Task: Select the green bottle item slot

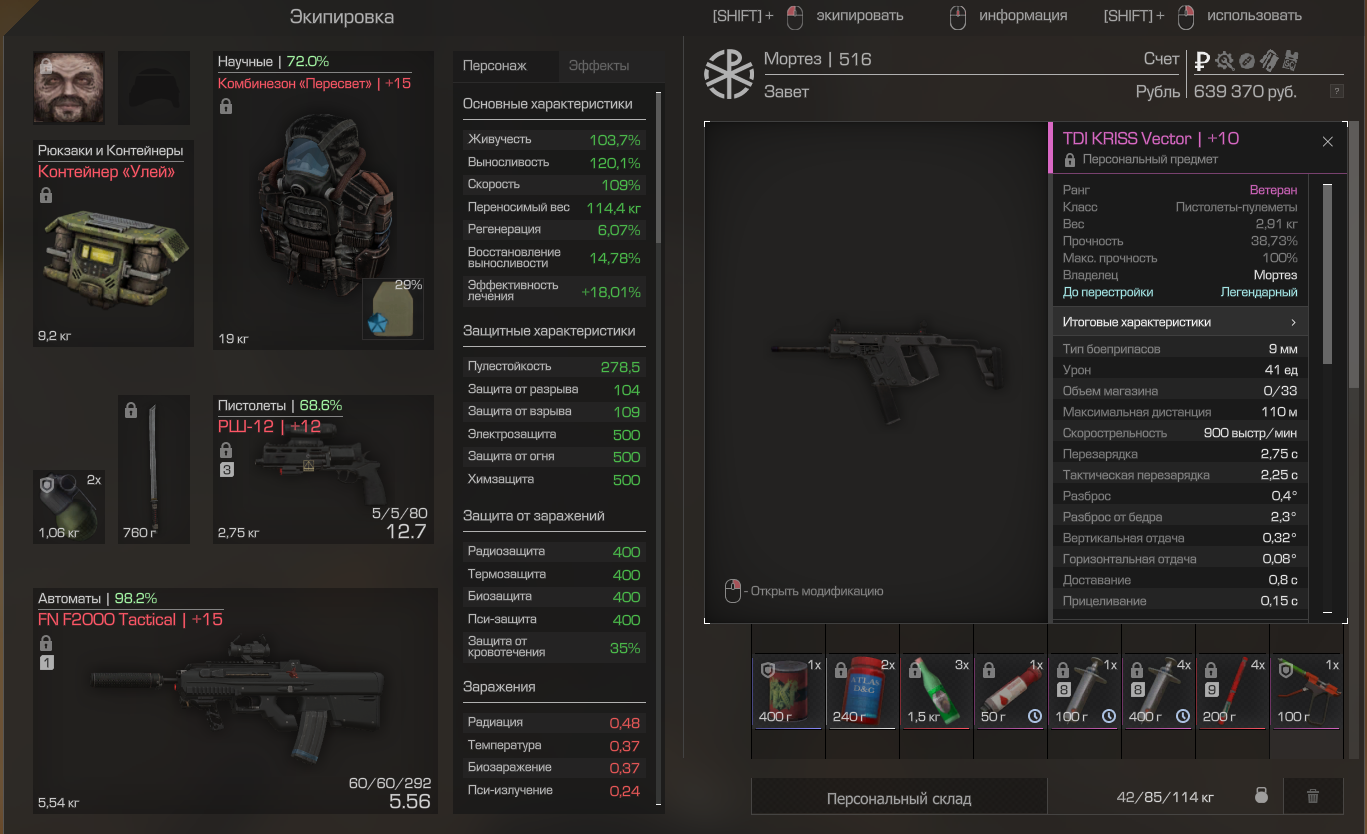Action: pyautogui.click(x=935, y=692)
